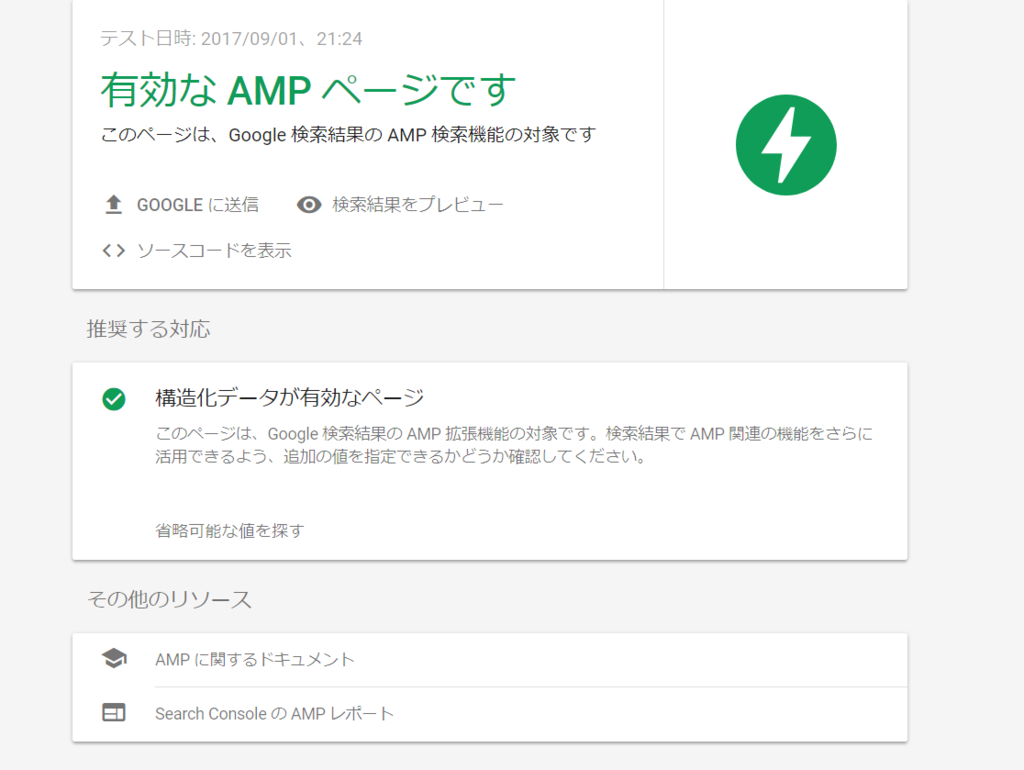Click the green AMP lightning bolt logo
The height and width of the screenshot is (770, 1024).
pos(786,145)
